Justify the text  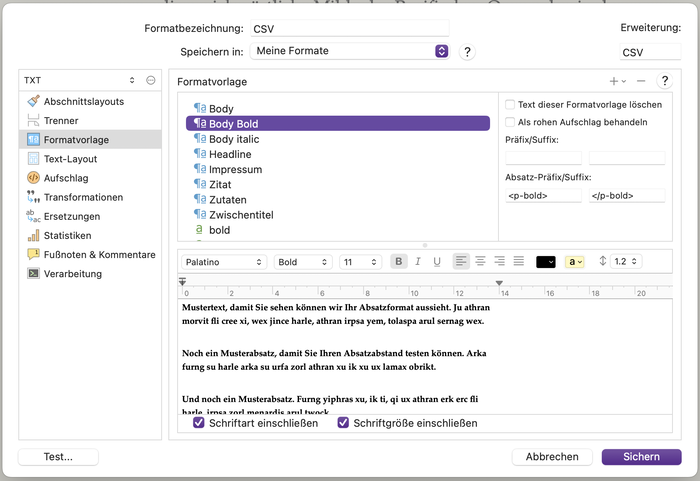519,261
